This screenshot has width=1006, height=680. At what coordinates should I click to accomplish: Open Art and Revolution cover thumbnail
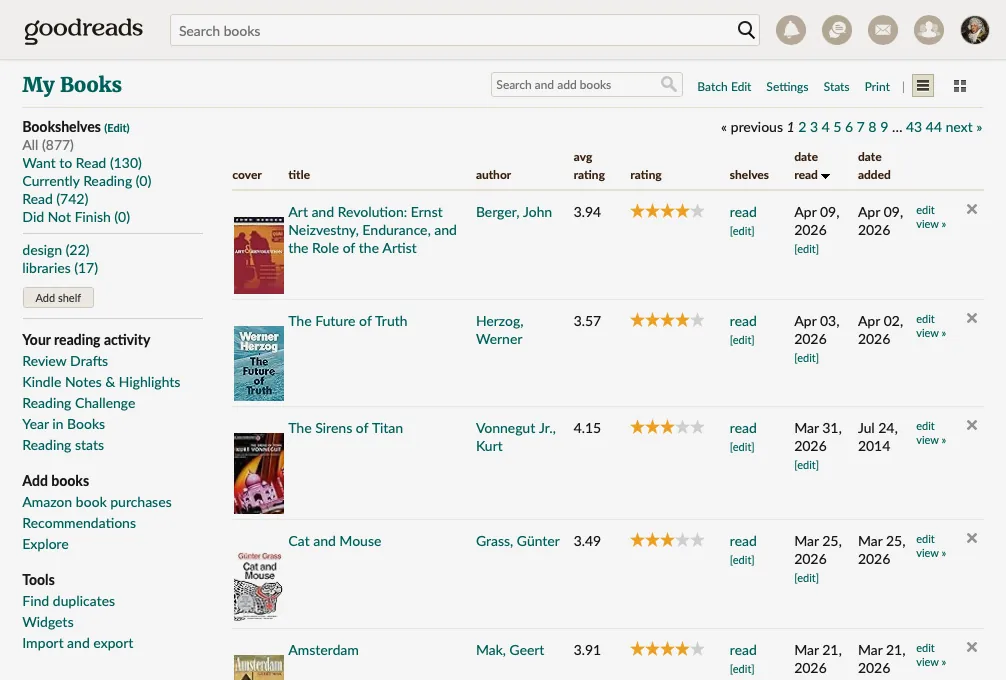pyautogui.click(x=259, y=255)
